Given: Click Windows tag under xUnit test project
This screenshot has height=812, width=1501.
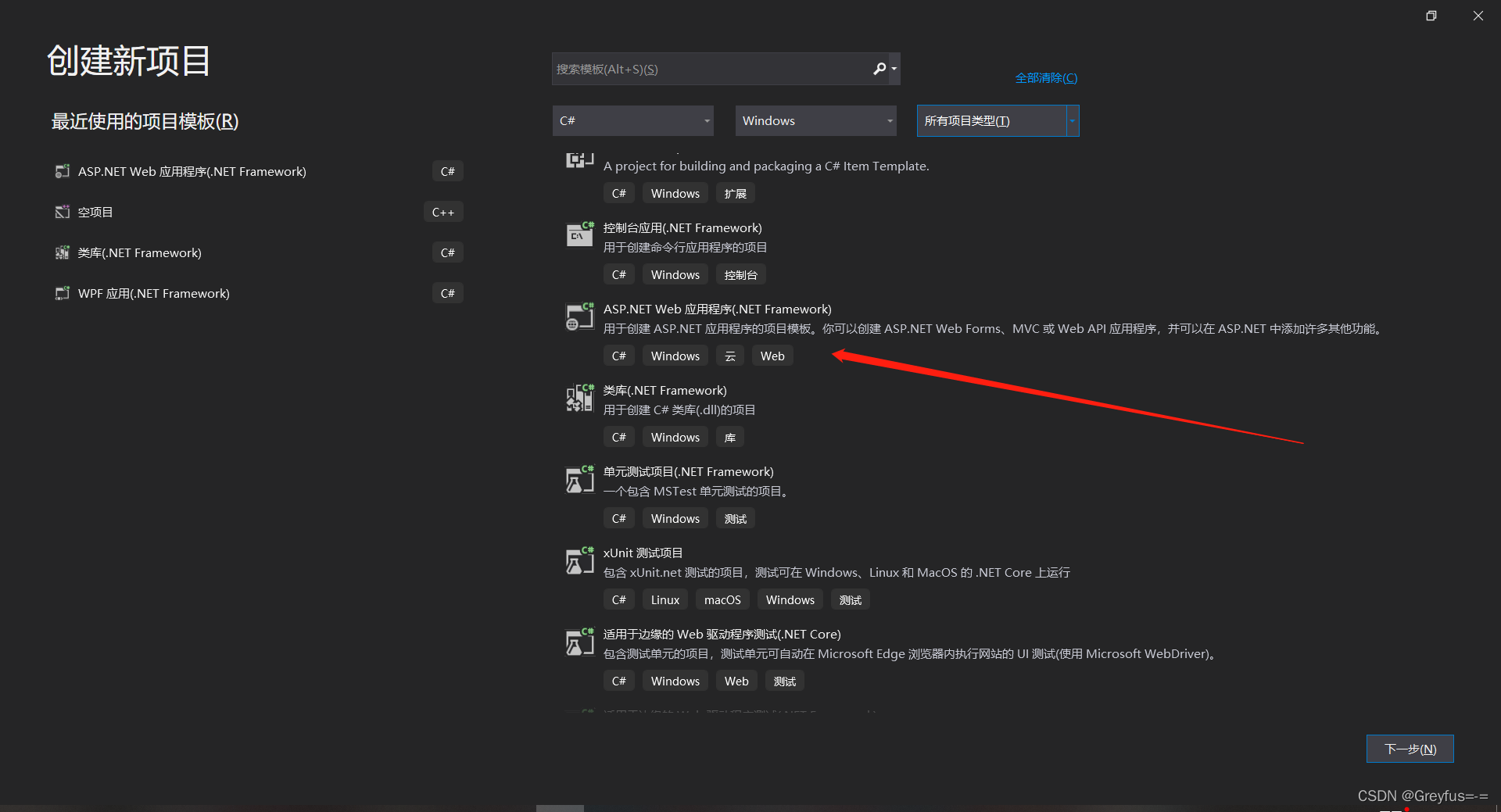Looking at the screenshot, I should pos(790,599).
